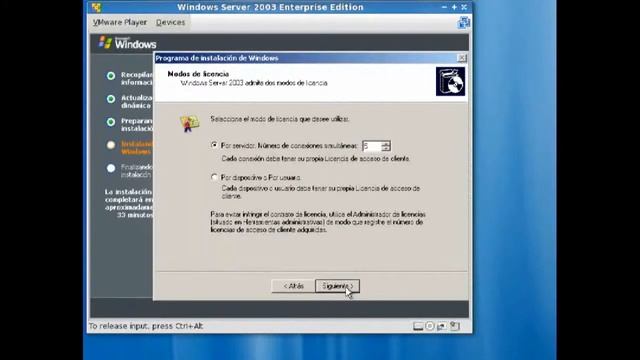Maximize the VMware Player window
This screenshot has height=360, width=640.
coord(454,7)
